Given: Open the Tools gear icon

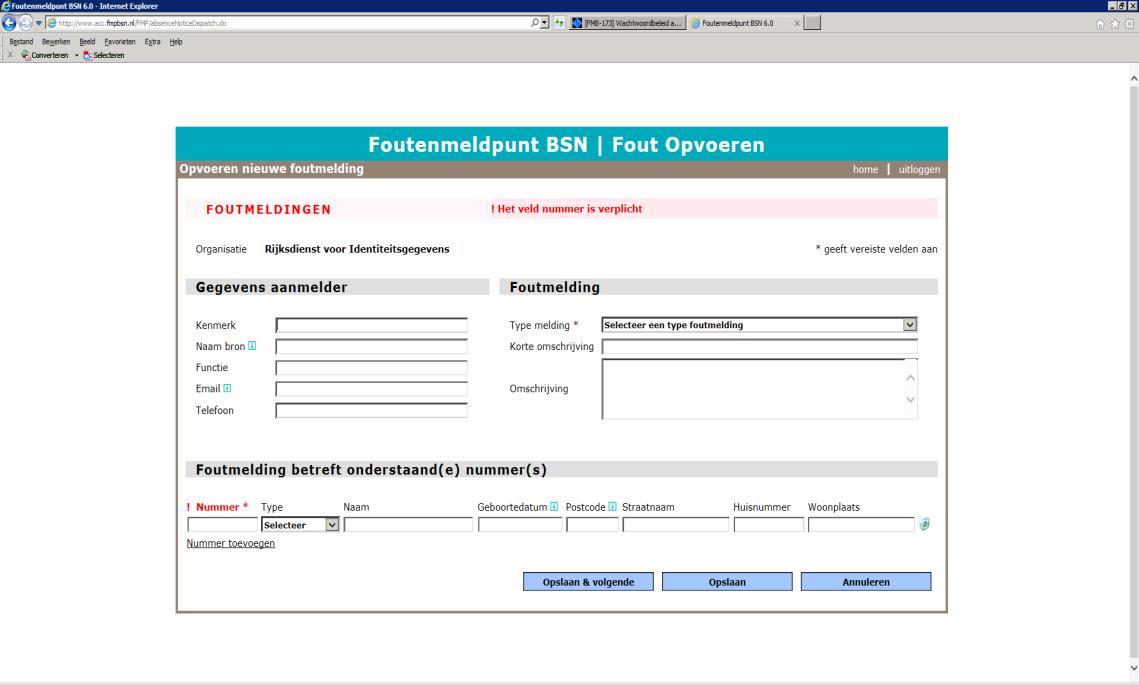Looking at the screenshot, I should coord(1130,24).
